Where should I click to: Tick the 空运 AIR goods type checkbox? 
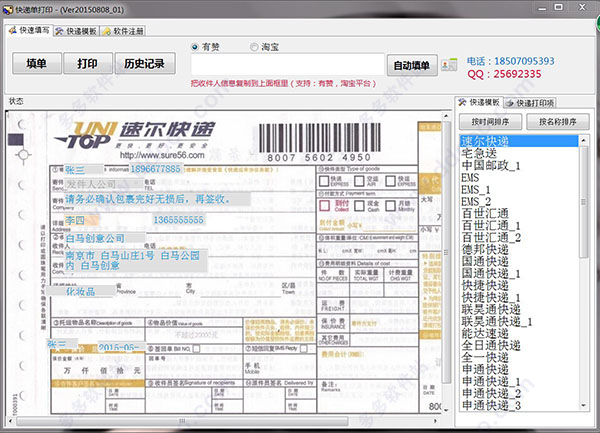coord(359,181)
